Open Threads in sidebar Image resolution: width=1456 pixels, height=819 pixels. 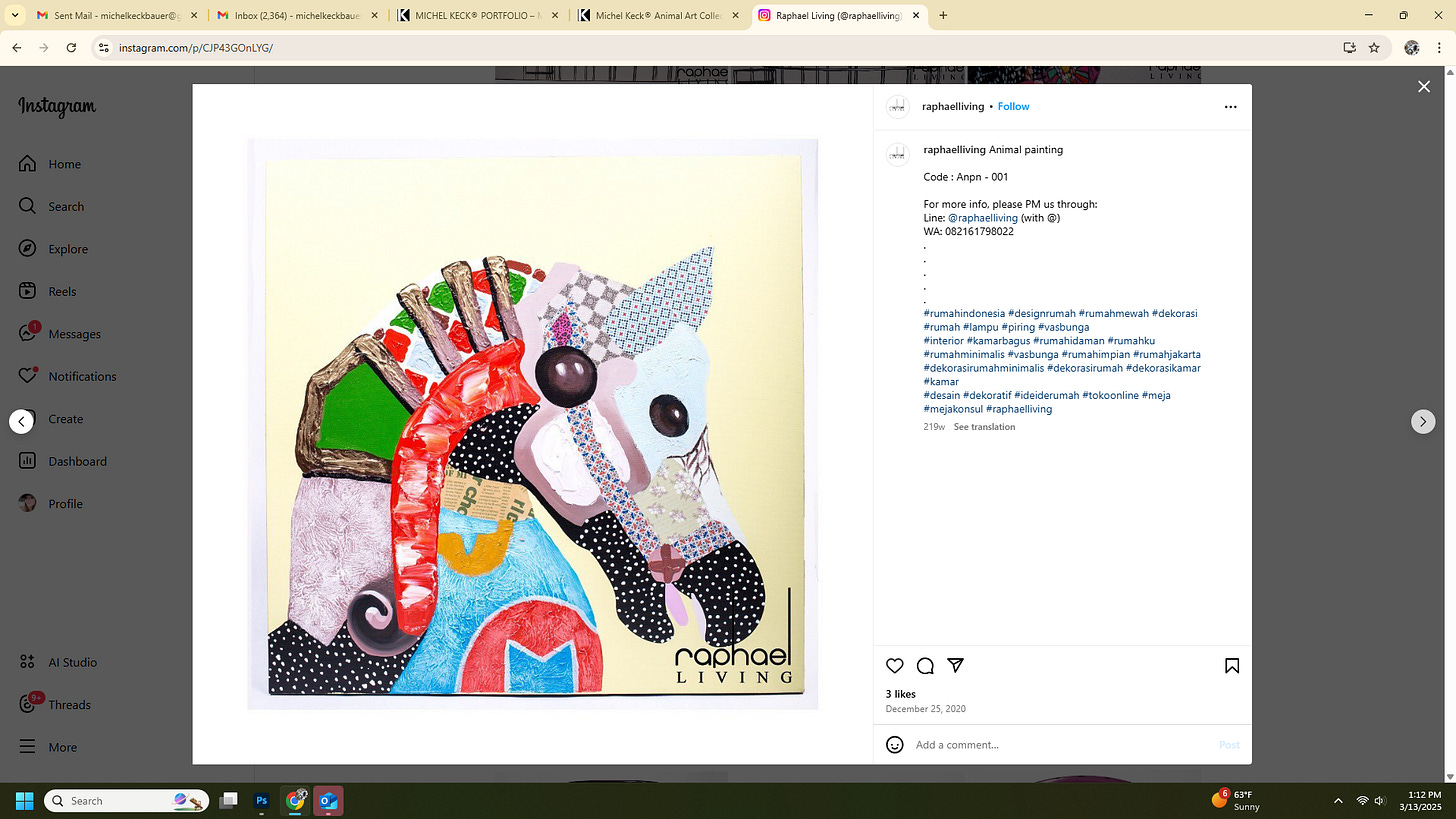pos(55,704)
